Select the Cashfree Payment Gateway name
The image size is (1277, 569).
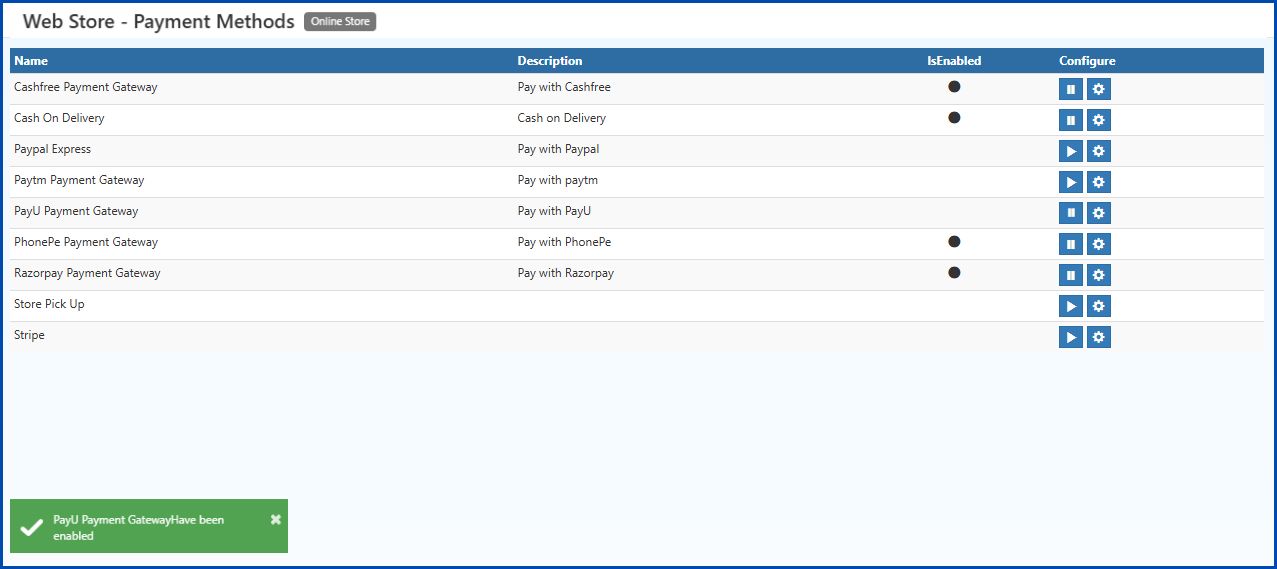pos(86,87)
